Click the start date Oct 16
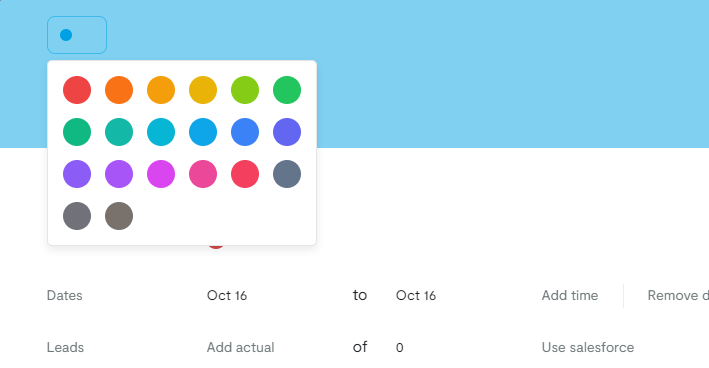This screenshot has width=709, height=368. click(227, 296)
